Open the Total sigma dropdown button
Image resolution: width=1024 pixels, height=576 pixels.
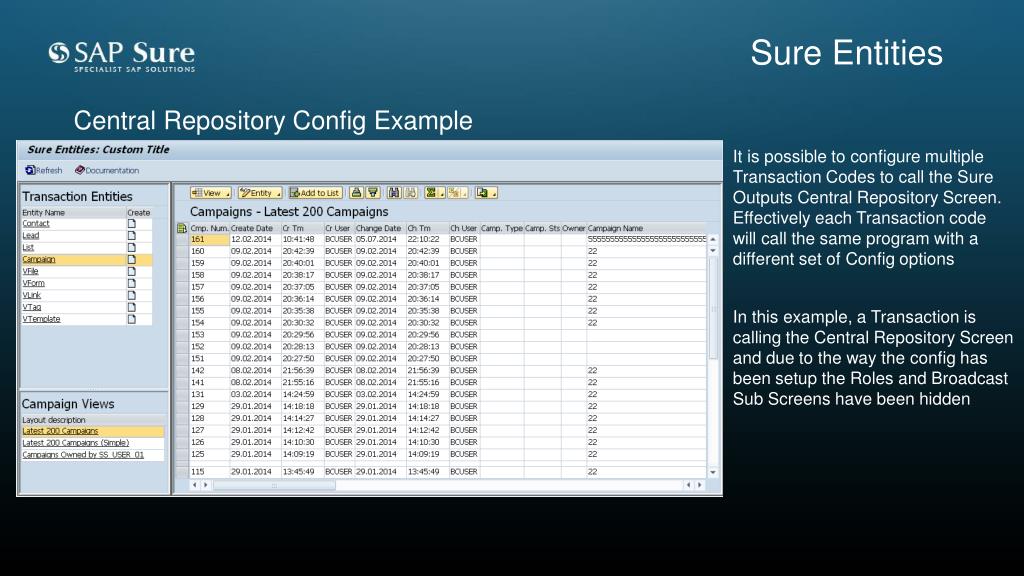point(434,193)
